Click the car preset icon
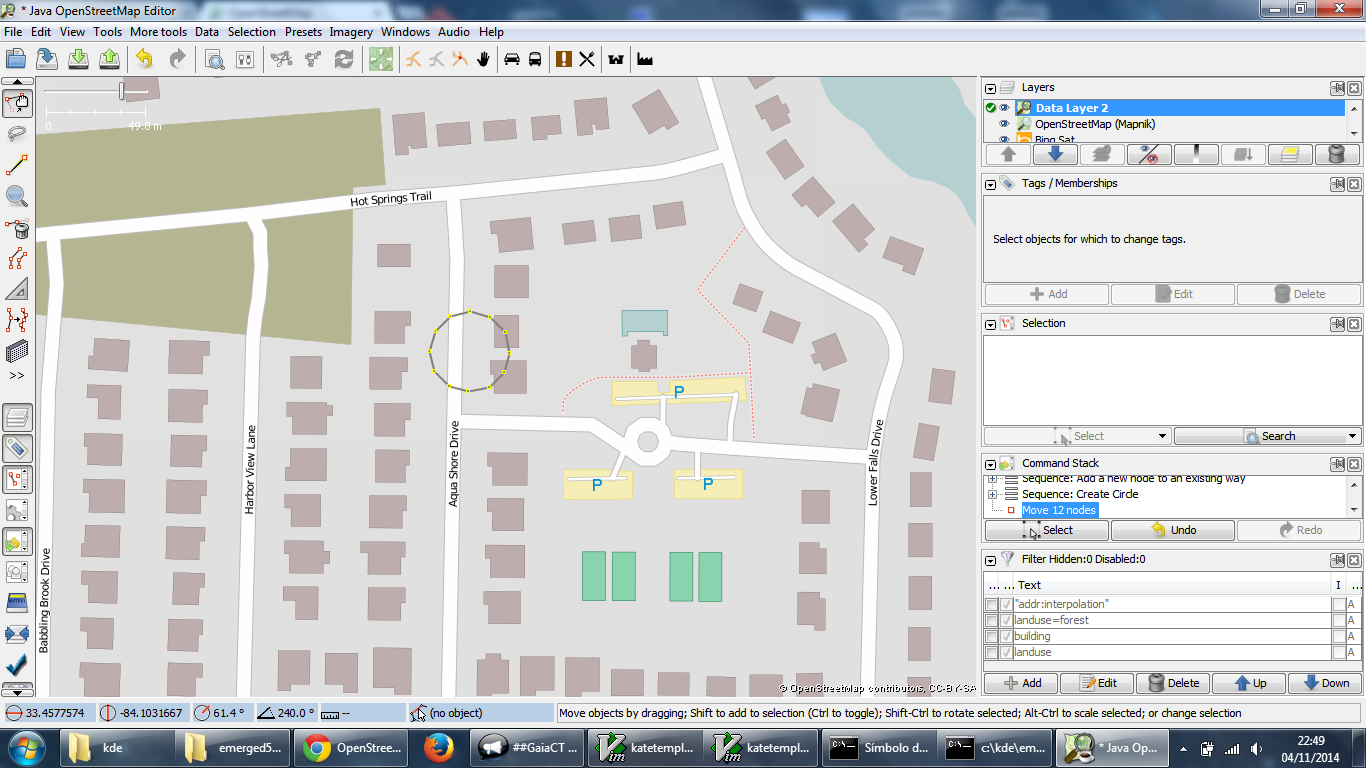 pyautogui.click(x=512, y=59)
